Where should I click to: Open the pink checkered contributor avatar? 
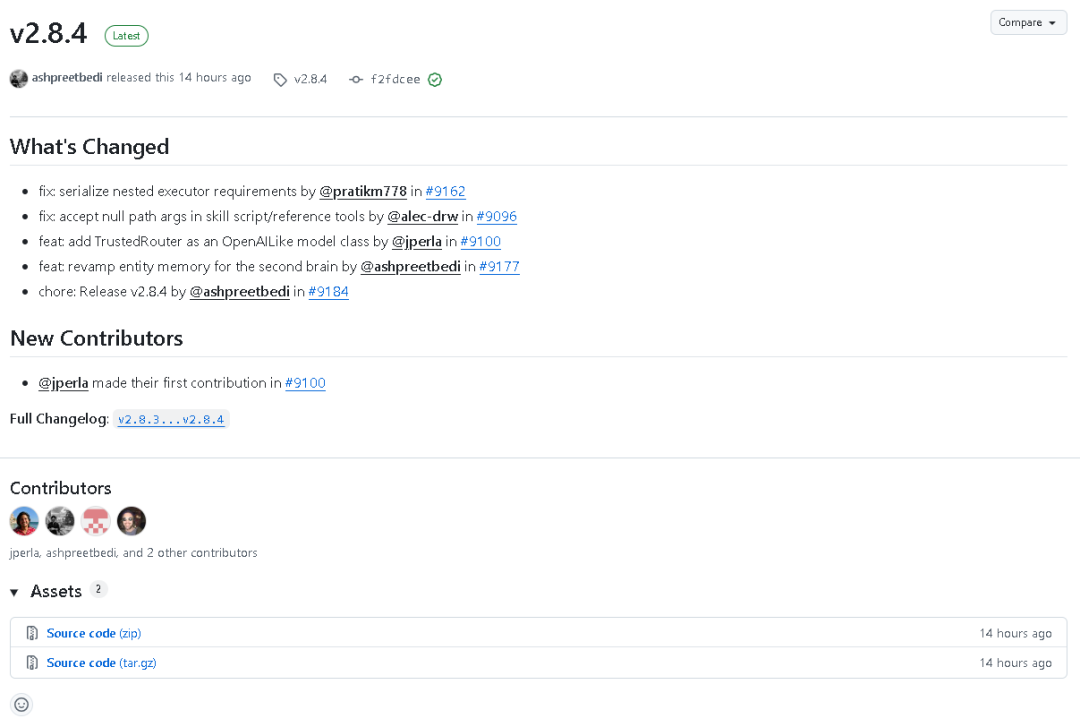click(x=96, y=521)
